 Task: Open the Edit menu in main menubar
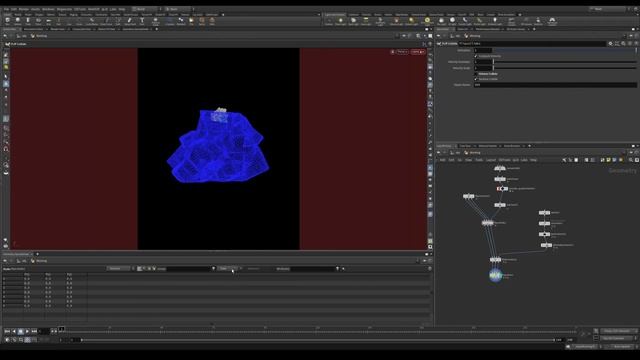(x=14, y=9)
